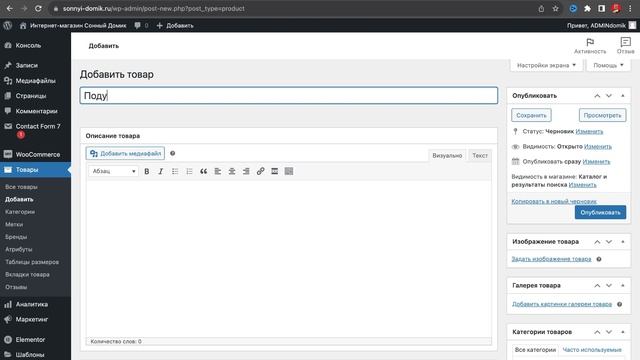
Task: Click the product title input field
Action: coord(289,96)
